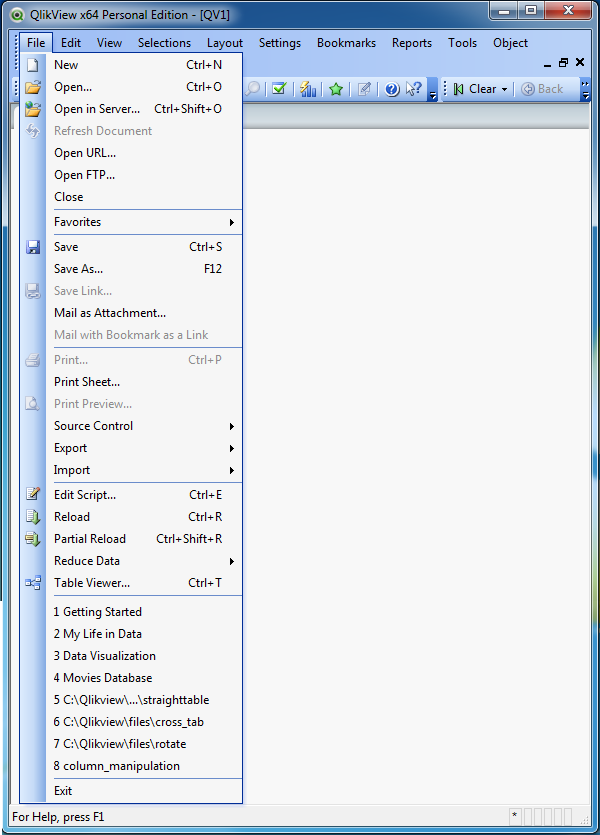Click the New document icon in menu

click(33, 65)
